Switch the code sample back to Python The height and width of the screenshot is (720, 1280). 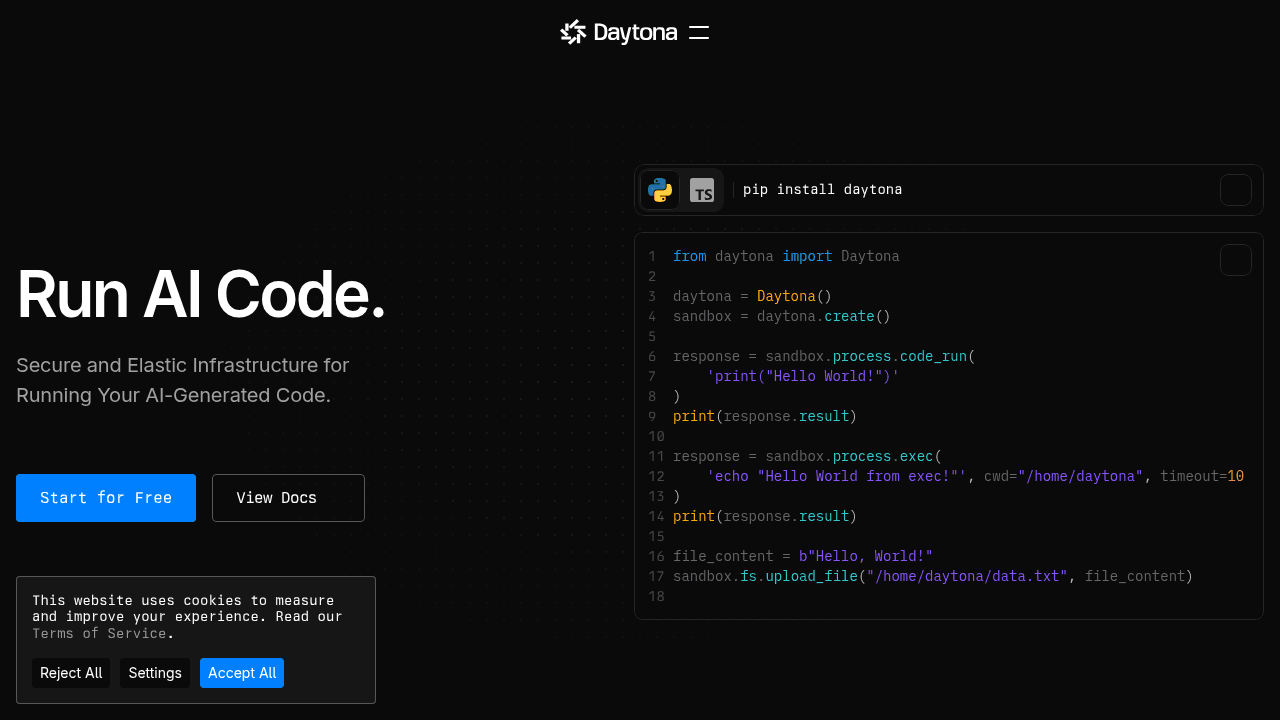(660, 190)
